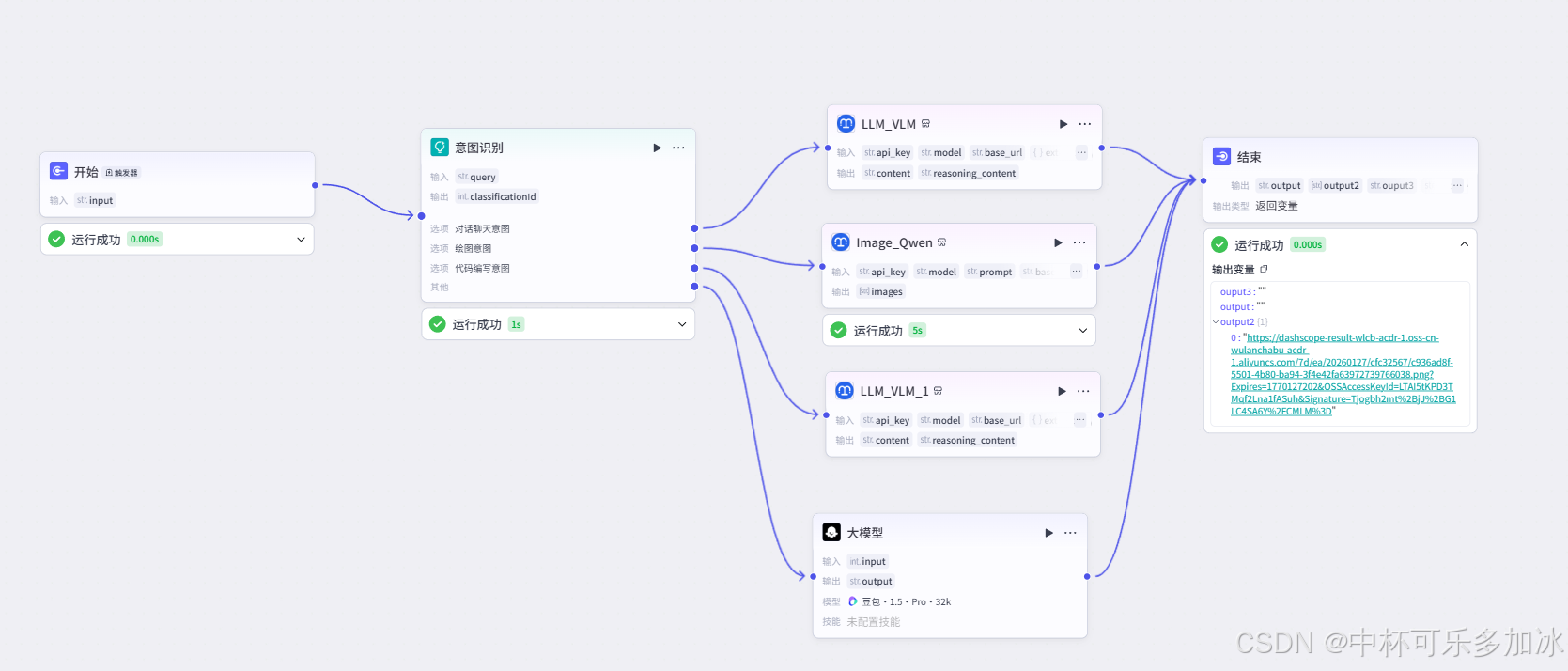Click the 大模型 node icon
The height and width of the screenshot is (671, 1568).
(x=831, y=532)
